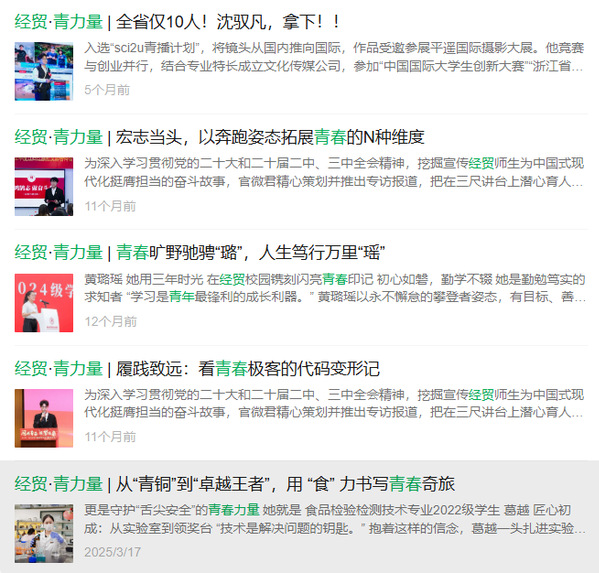Open the 从"青铜"到"卓越王者" article title
The image size is (599, 573).
coord(235,484)
